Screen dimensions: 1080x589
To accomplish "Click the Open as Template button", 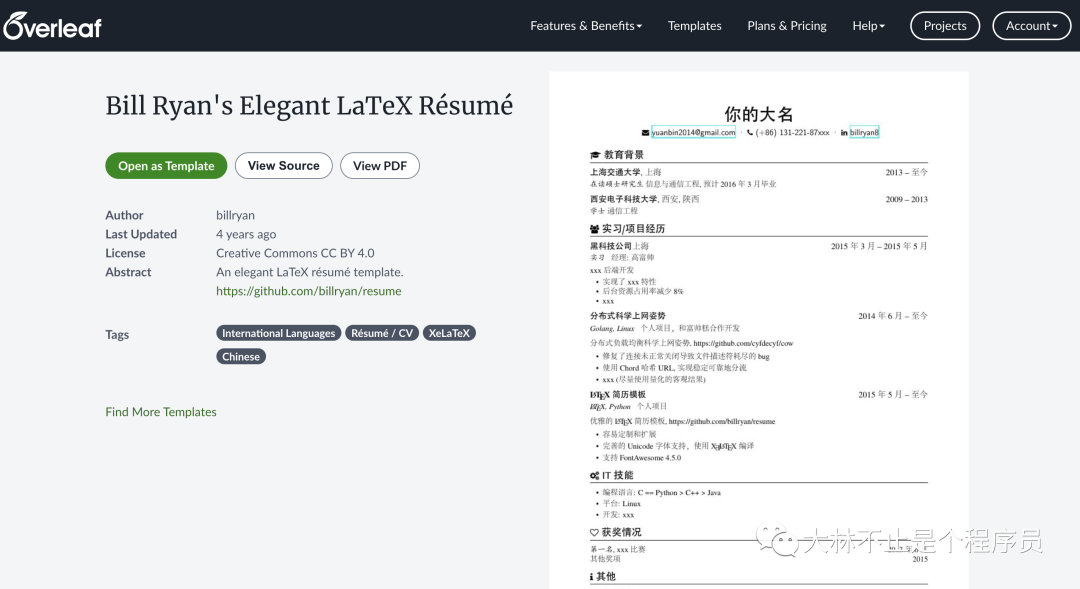I will (x=166, y=165).
